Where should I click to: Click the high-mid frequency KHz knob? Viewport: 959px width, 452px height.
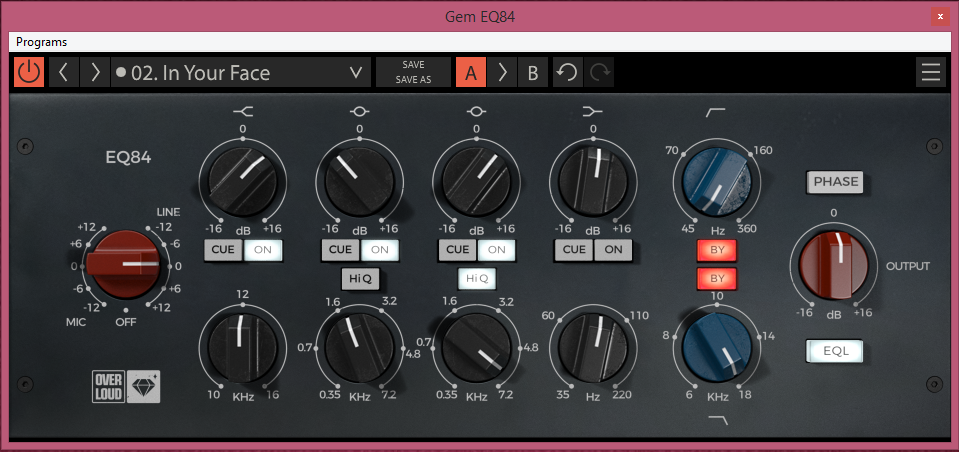[x=359, y=348]
